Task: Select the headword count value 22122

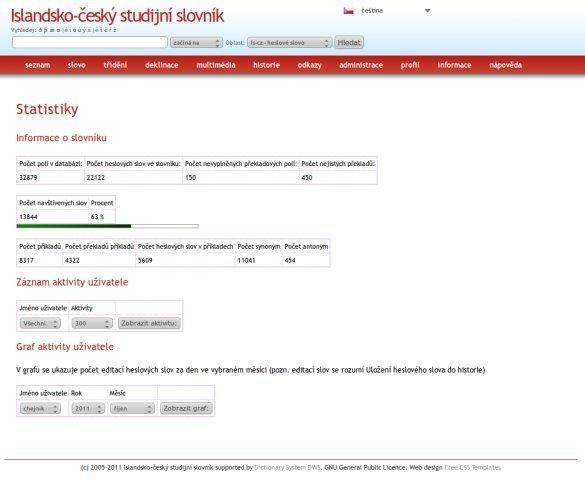Action: click(x=96, y=178)
